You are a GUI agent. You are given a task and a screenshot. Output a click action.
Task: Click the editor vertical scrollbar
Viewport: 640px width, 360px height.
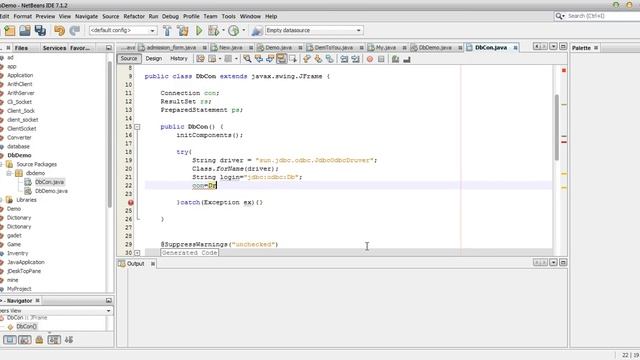coord(556,127)
